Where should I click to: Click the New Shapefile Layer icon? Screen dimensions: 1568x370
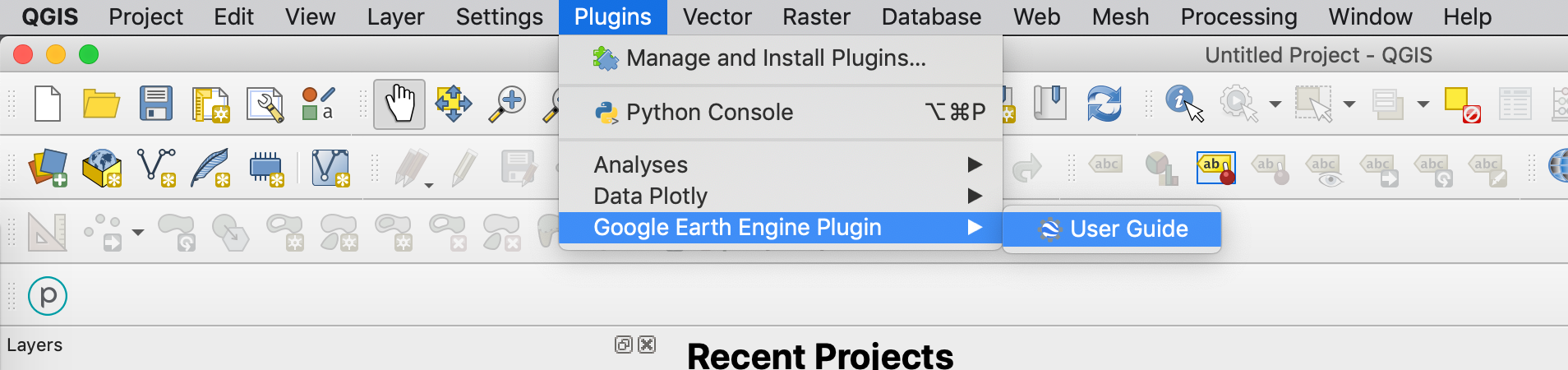156,168
